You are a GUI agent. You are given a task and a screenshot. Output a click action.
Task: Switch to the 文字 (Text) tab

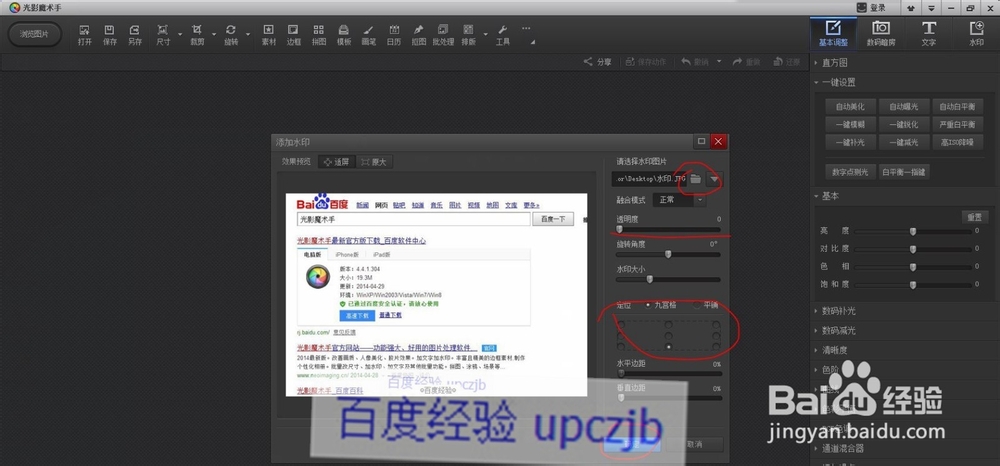pyautogui.click(x=929, y=33)
